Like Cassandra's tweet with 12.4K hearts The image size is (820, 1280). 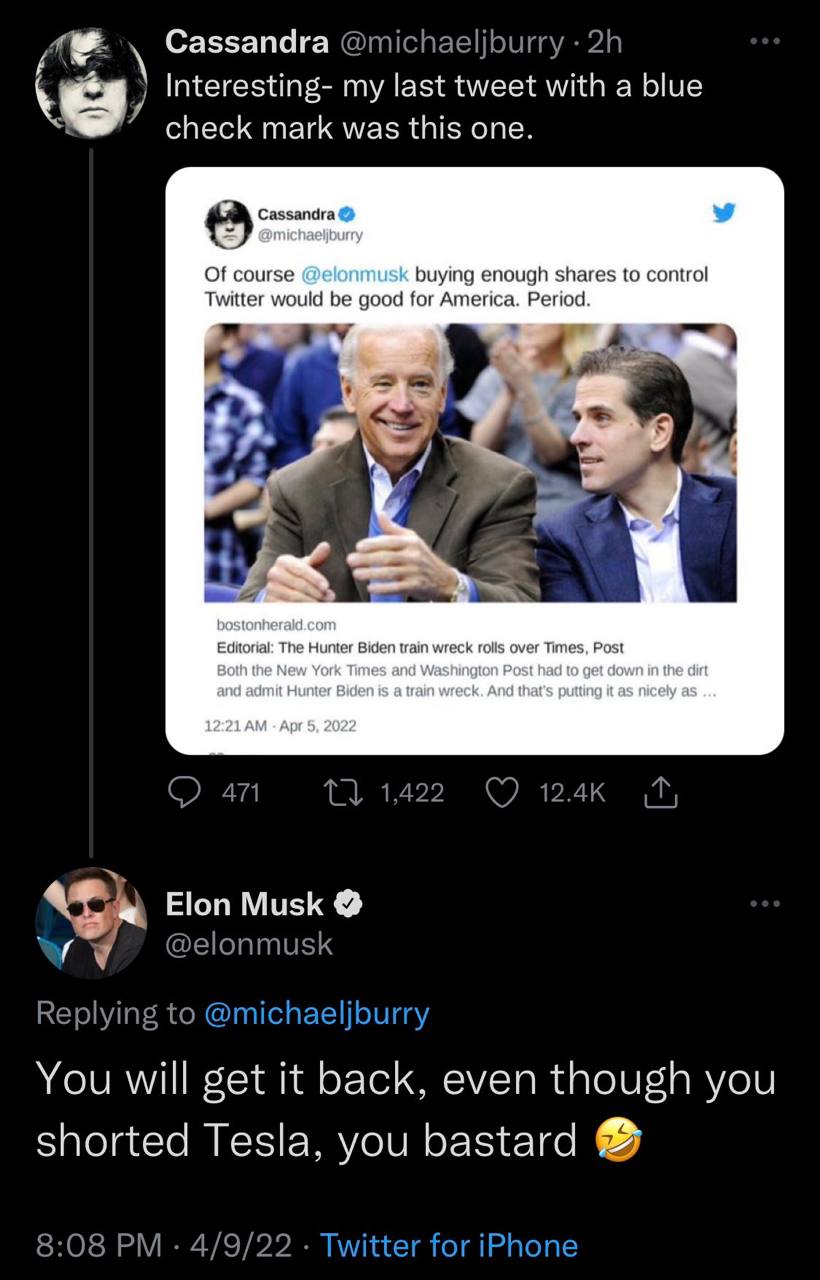pos(501,793)
